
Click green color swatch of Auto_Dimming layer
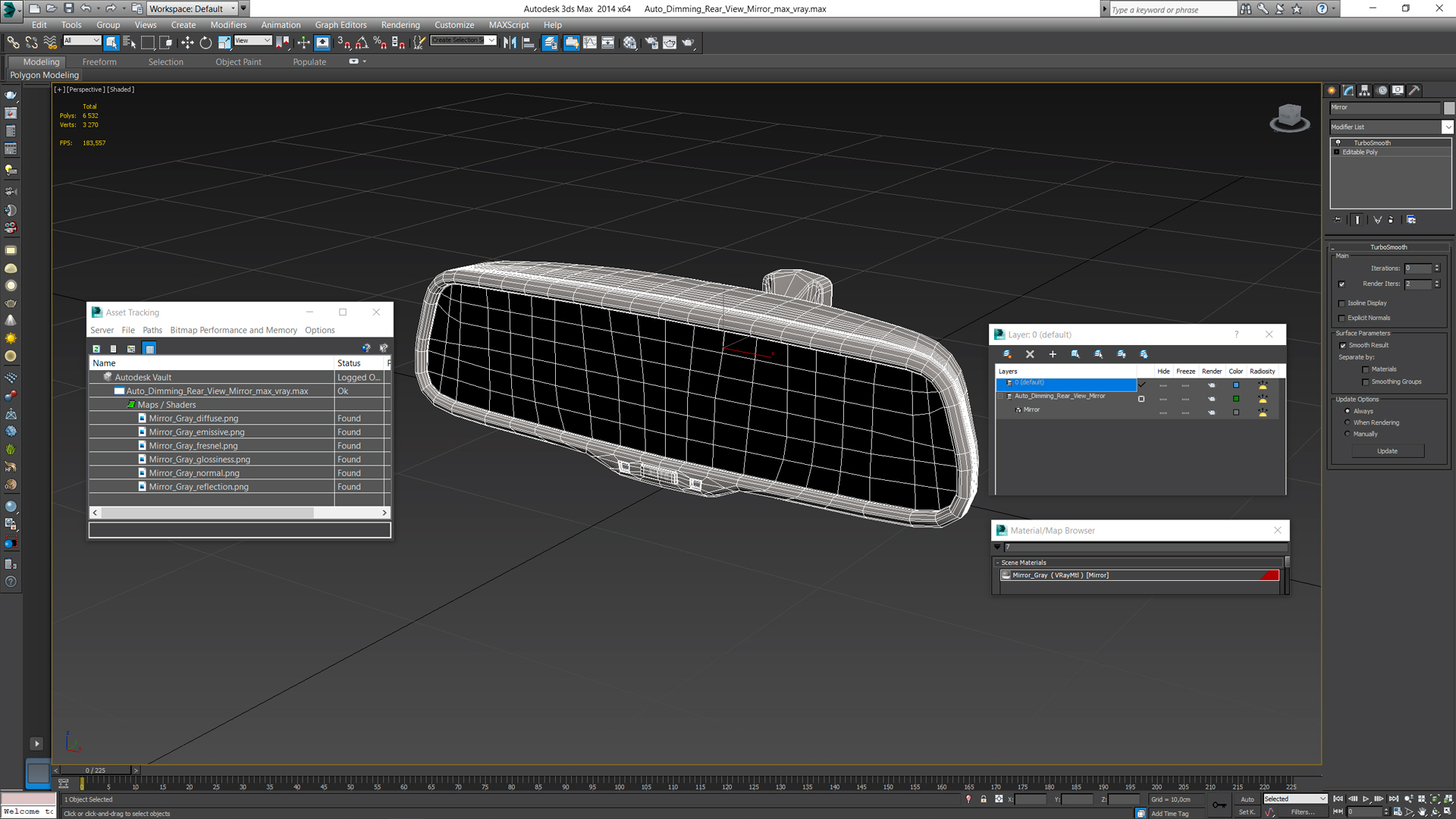tap(1236, 399)
